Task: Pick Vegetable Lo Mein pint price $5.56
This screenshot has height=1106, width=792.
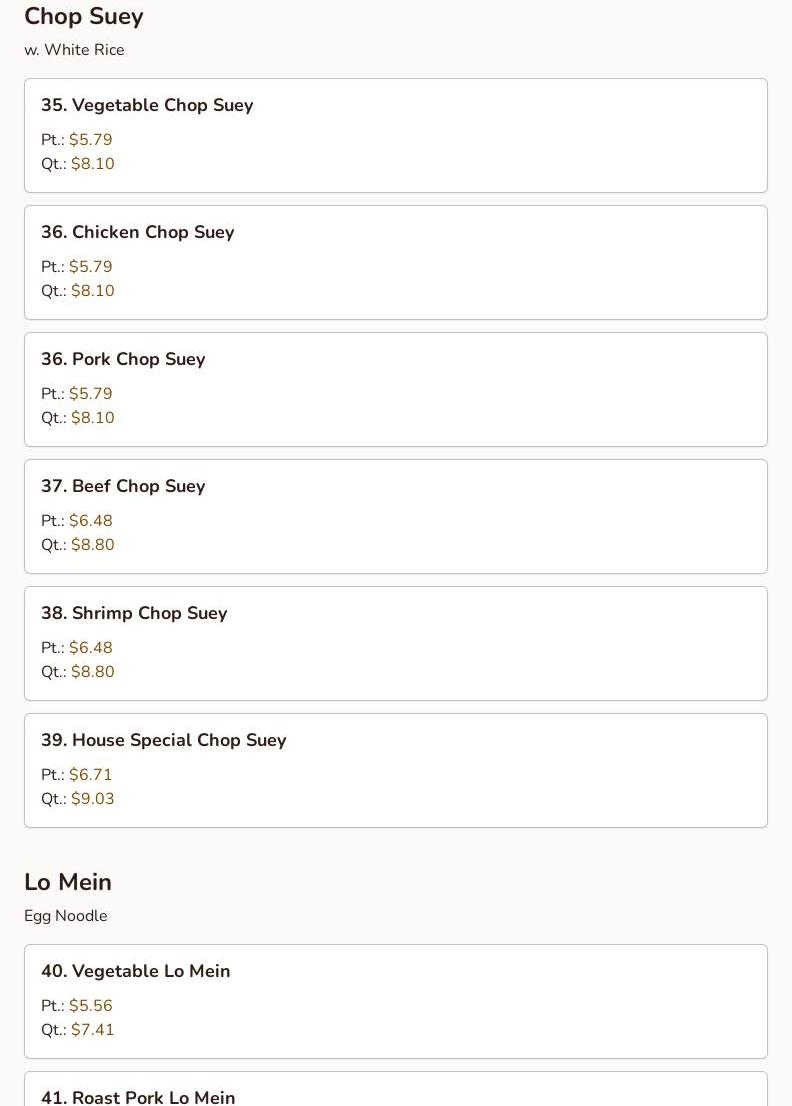Action: coord(90,1006)
